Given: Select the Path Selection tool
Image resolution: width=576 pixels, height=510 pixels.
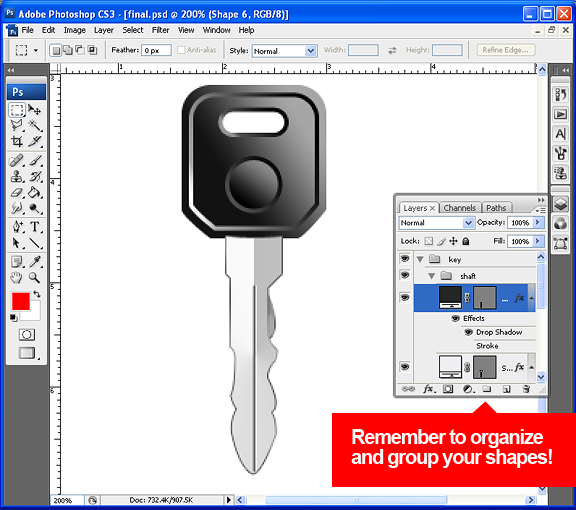Looking at the screenshot, I should pyautogui.click(x=17, y=243).
